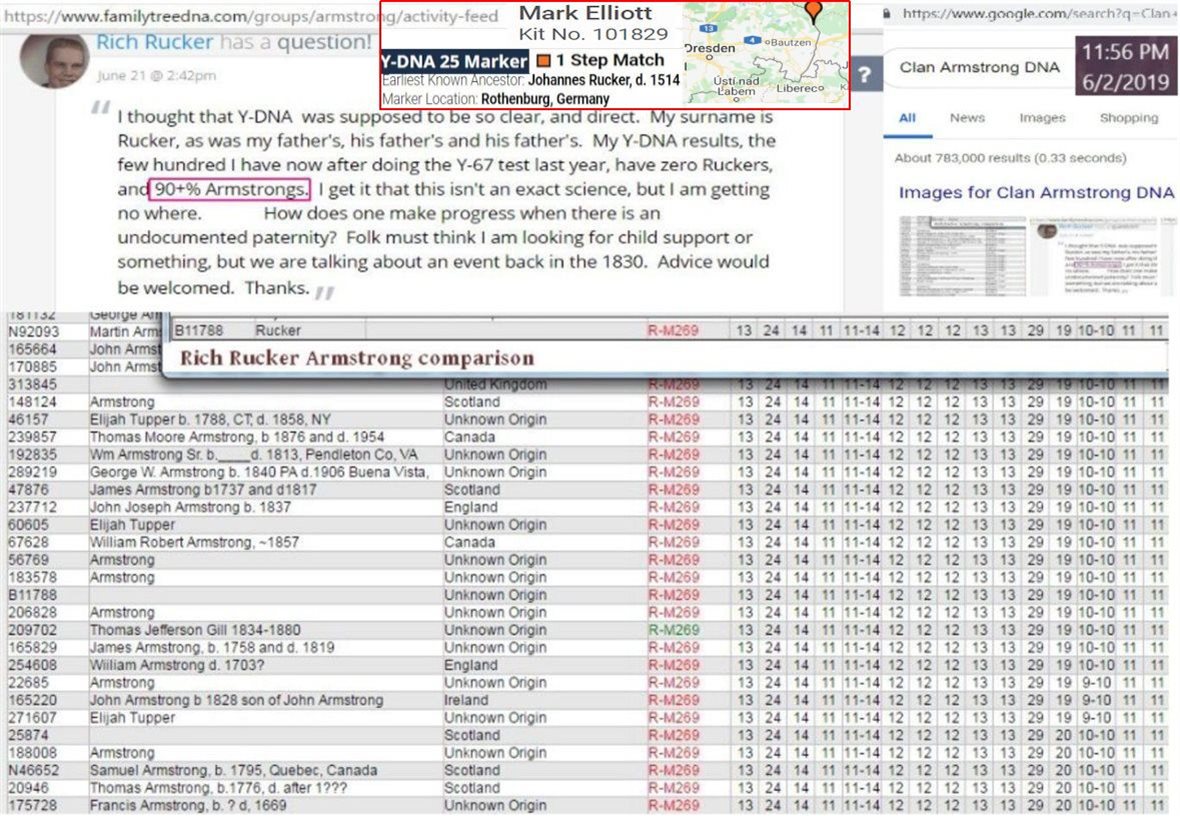This screenshot has width=1180, height=816.
Task: Click Rich Rucker's profile avatar
Action: point(54,61)
